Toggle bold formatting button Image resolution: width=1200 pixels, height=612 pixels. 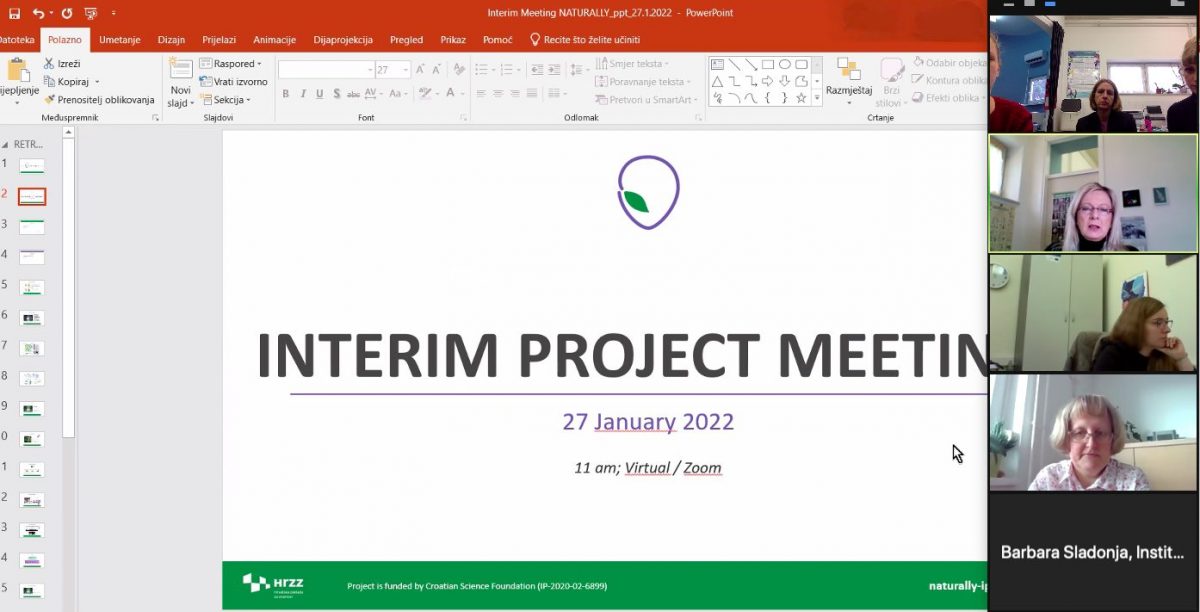pos(285,94)
